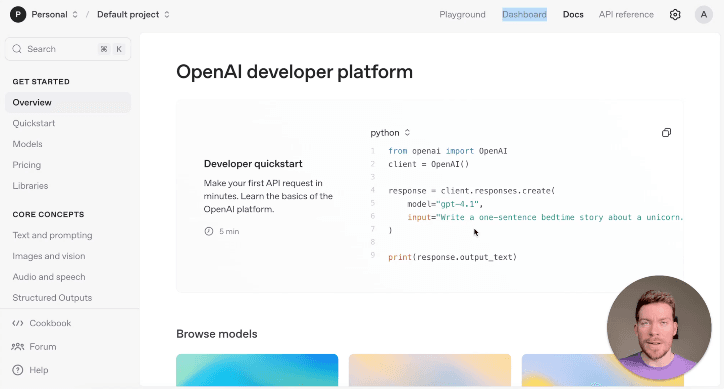Open the API reference tab
Image resolution: width=724 pixels, height=389 pixels.
pyautogui.click(x=626, y=15)
